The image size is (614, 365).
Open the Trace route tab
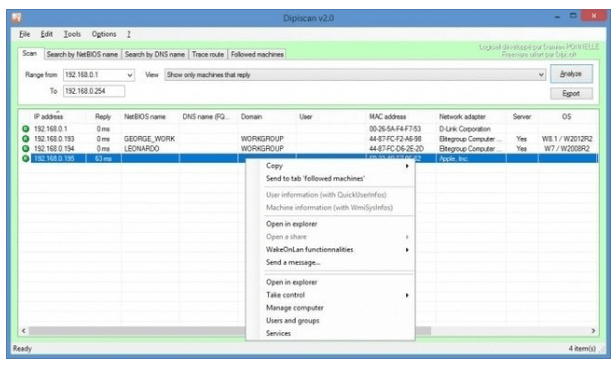pyautogui.click(x=208, y=54)
